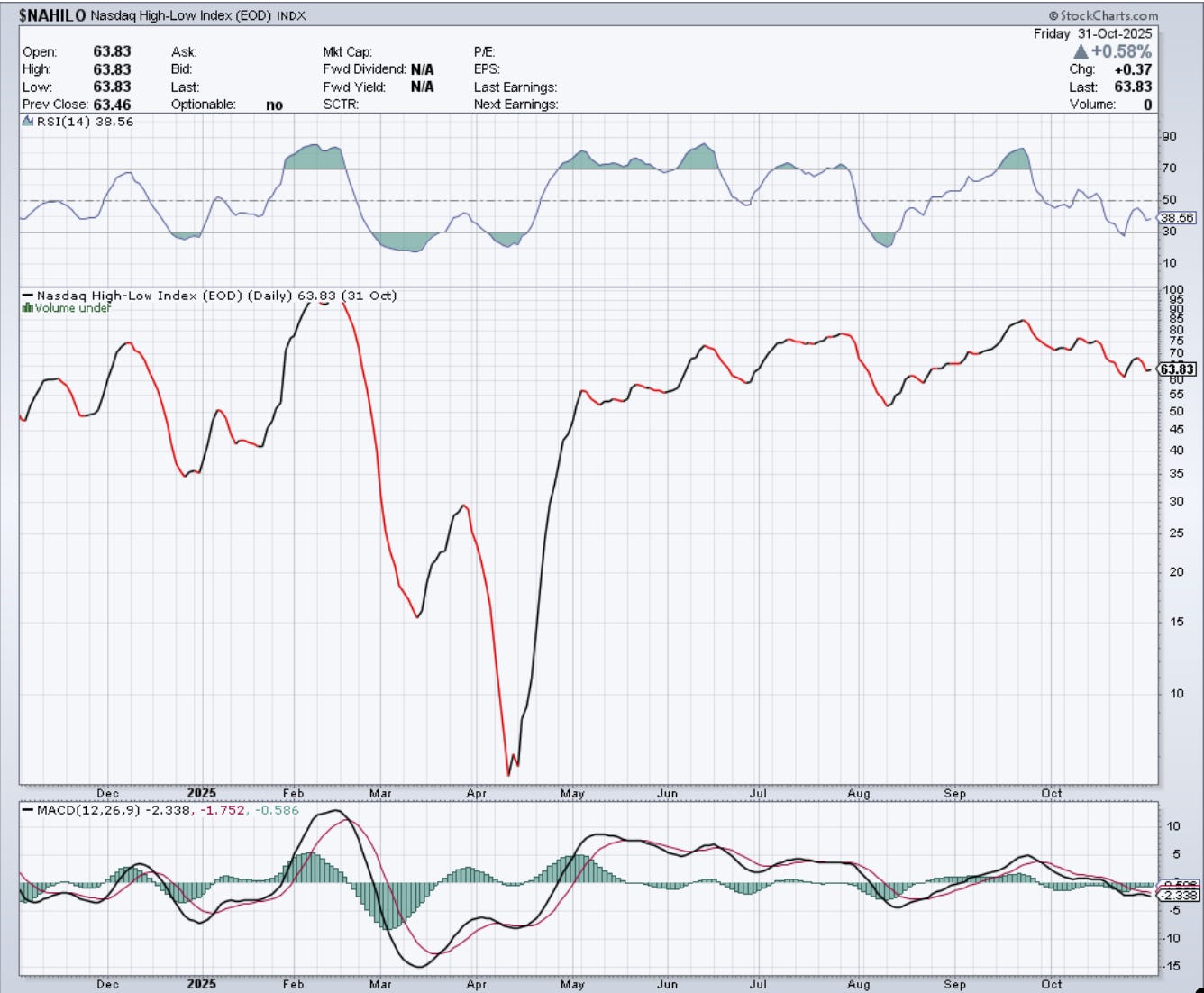Screen dimensions: 1204x993
Task: Click the 'MACD(12,26,9)' indicator legend
Action: [88, 810]
